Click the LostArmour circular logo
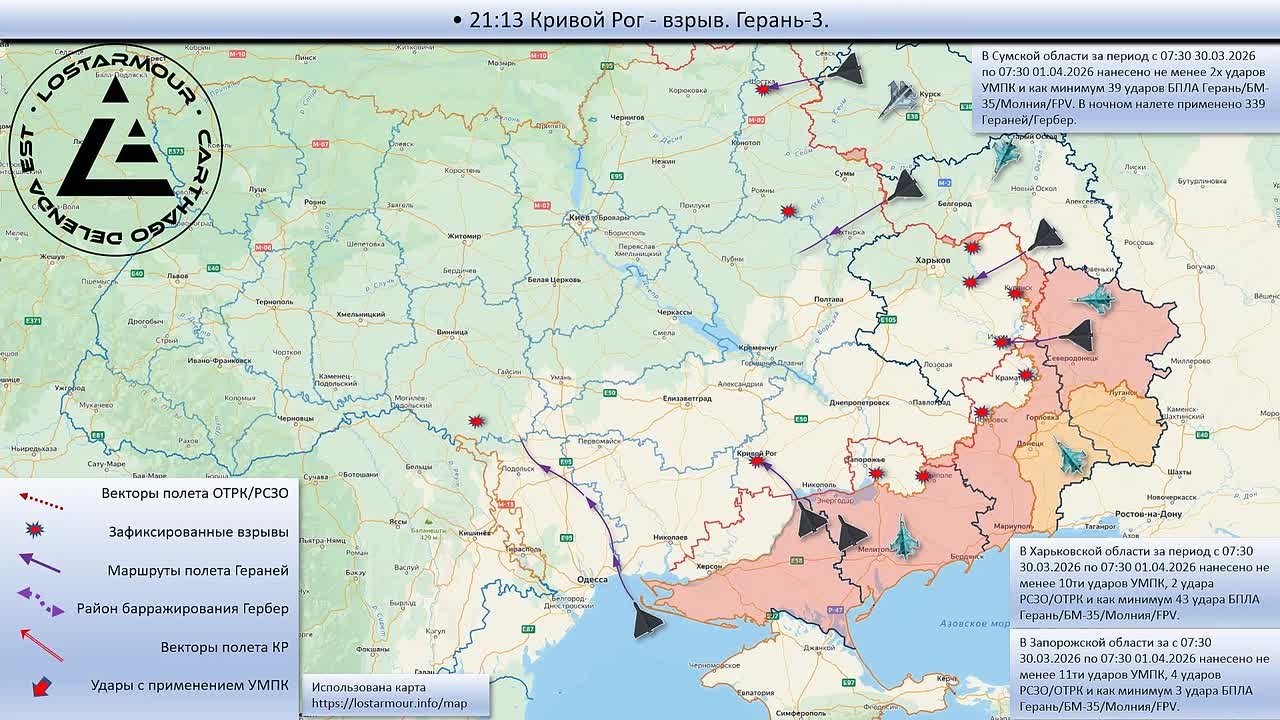Screen dimensions: 1280x720 (115, 148)
